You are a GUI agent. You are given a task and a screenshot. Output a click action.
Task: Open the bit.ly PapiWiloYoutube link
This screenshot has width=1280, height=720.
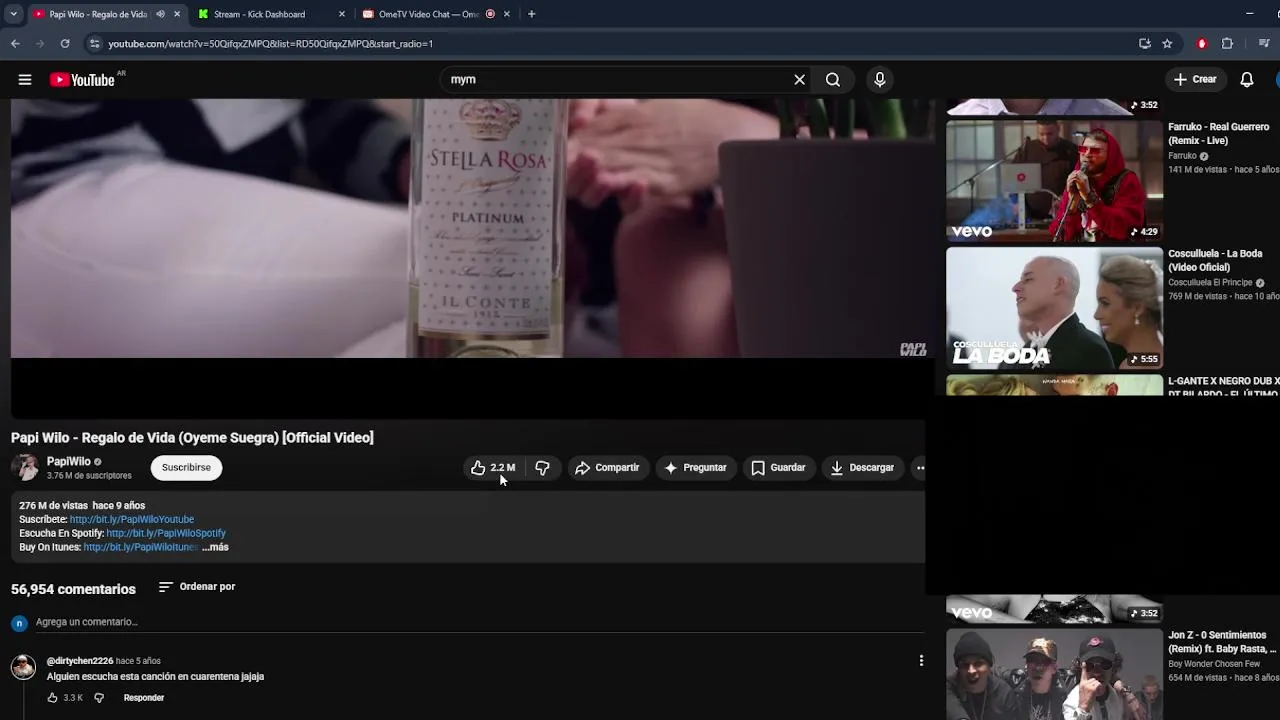click(132, 520)
